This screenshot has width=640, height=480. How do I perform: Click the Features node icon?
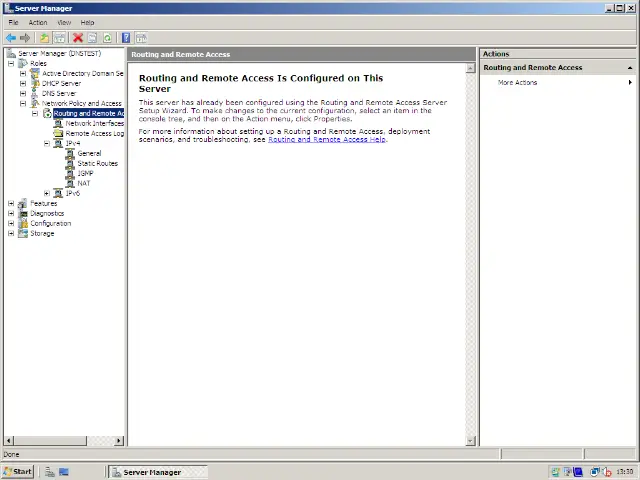click(23, 203)
